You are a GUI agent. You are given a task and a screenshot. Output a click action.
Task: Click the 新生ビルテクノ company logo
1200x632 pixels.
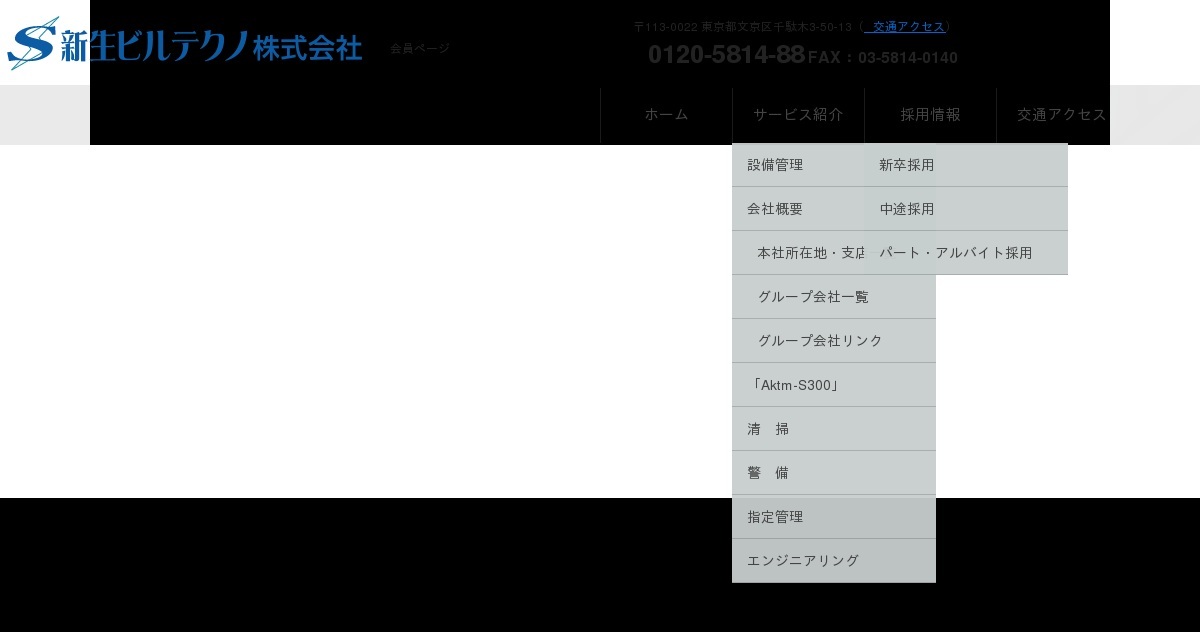[185, 44]
